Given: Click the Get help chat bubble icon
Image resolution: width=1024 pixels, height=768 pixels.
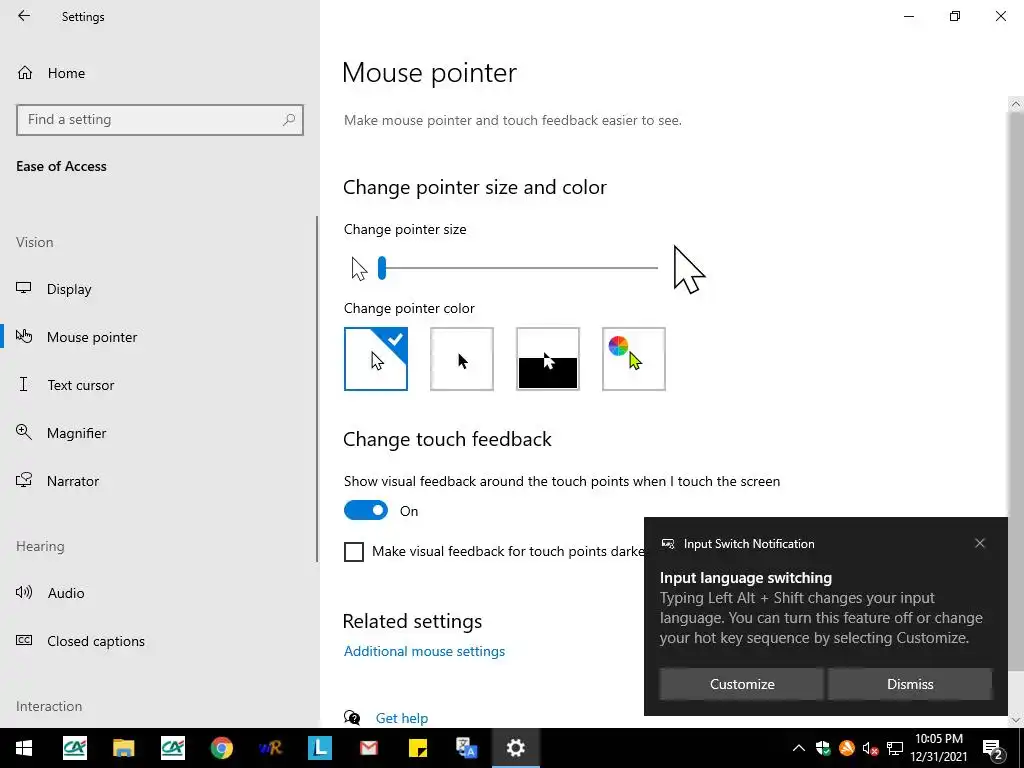Looking at the screenshot, I should (x=352, y=718).
